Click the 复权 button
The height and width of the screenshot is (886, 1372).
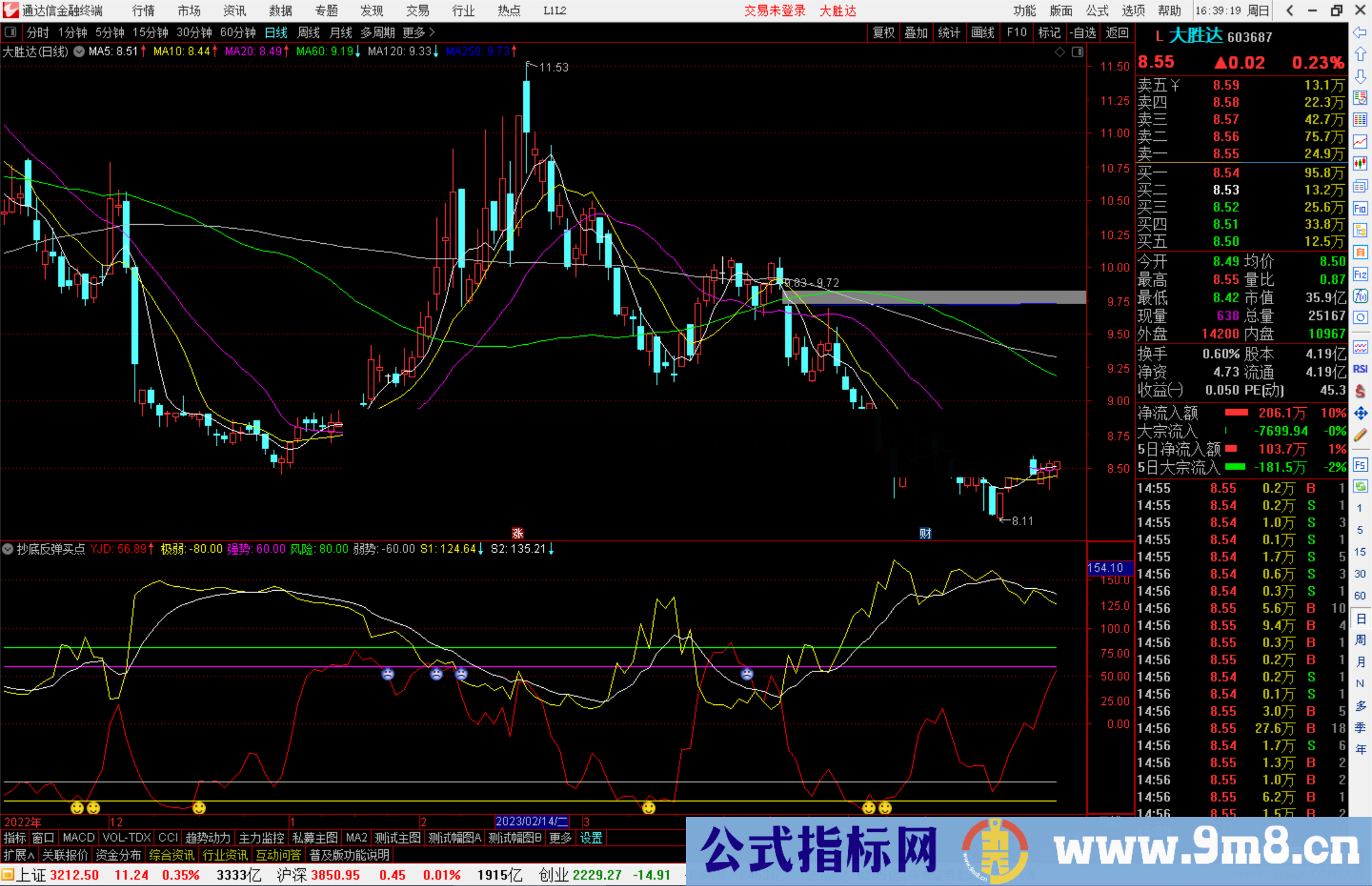[883, 32]
